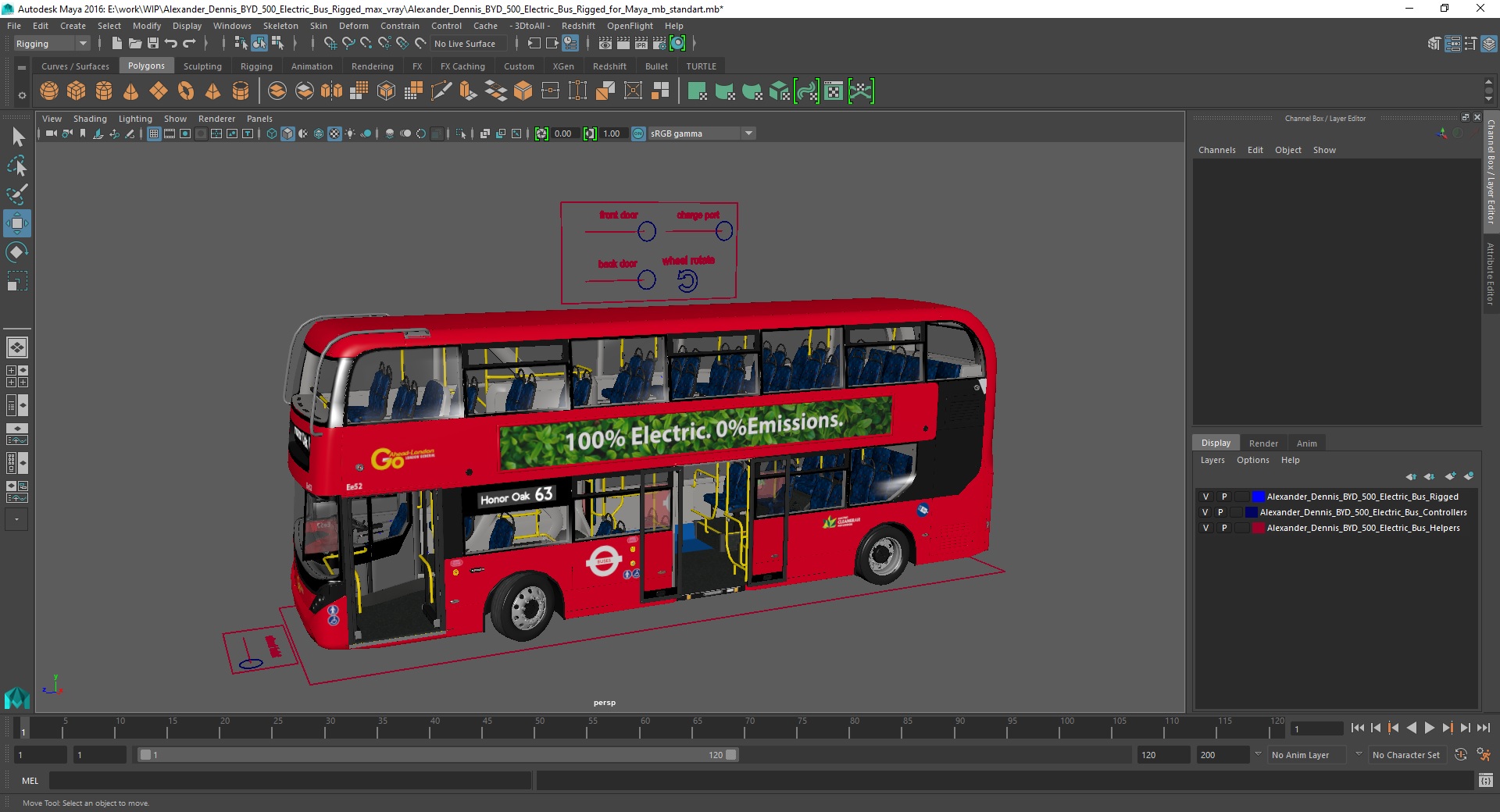Toggle playback P for Bus_Controllers layer
1500x812 pixels.
point(1221,512)
